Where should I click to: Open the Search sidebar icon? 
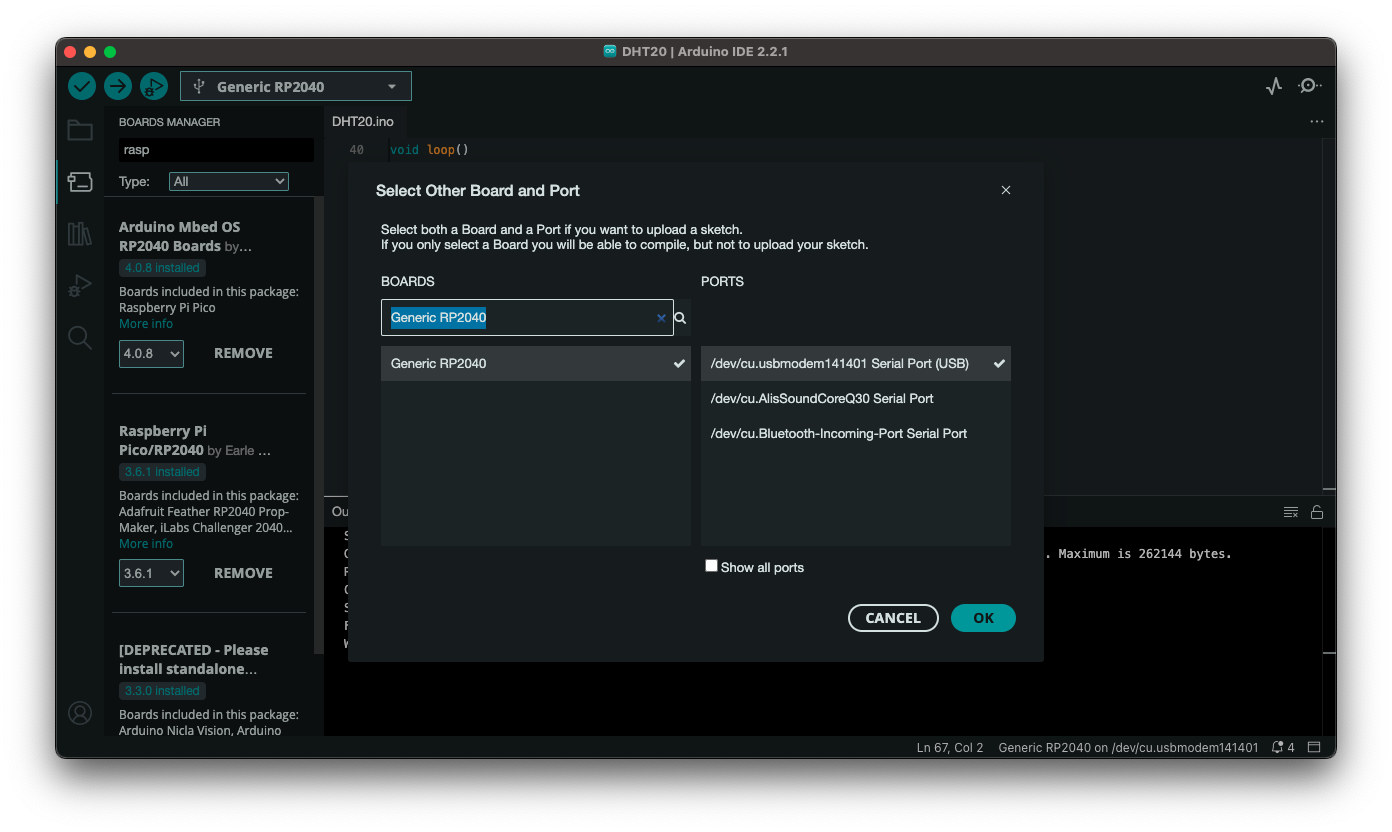tap(80, 338)
